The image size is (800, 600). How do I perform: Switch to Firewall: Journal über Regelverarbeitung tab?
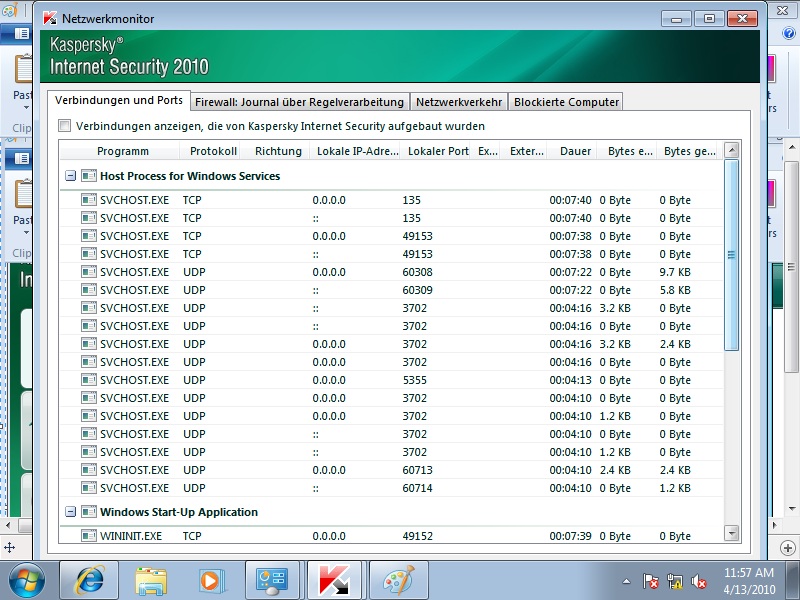299,102
